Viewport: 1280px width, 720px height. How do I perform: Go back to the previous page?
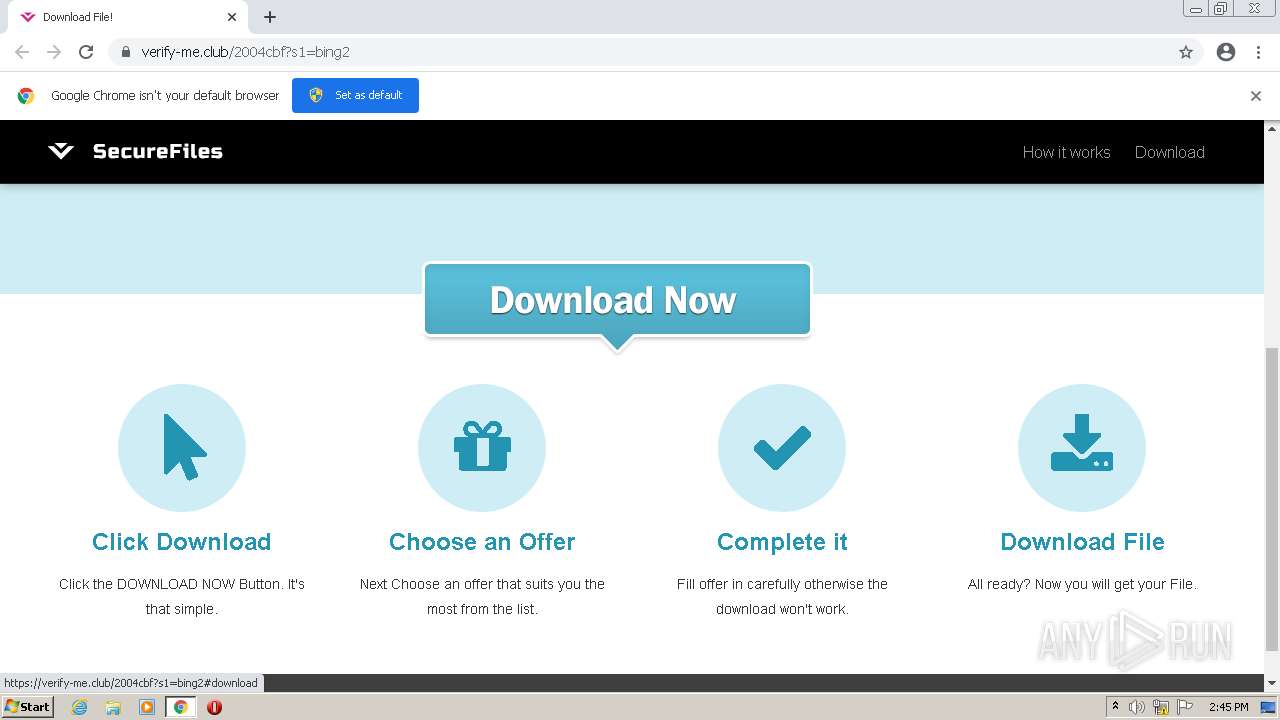click(22, 52)
